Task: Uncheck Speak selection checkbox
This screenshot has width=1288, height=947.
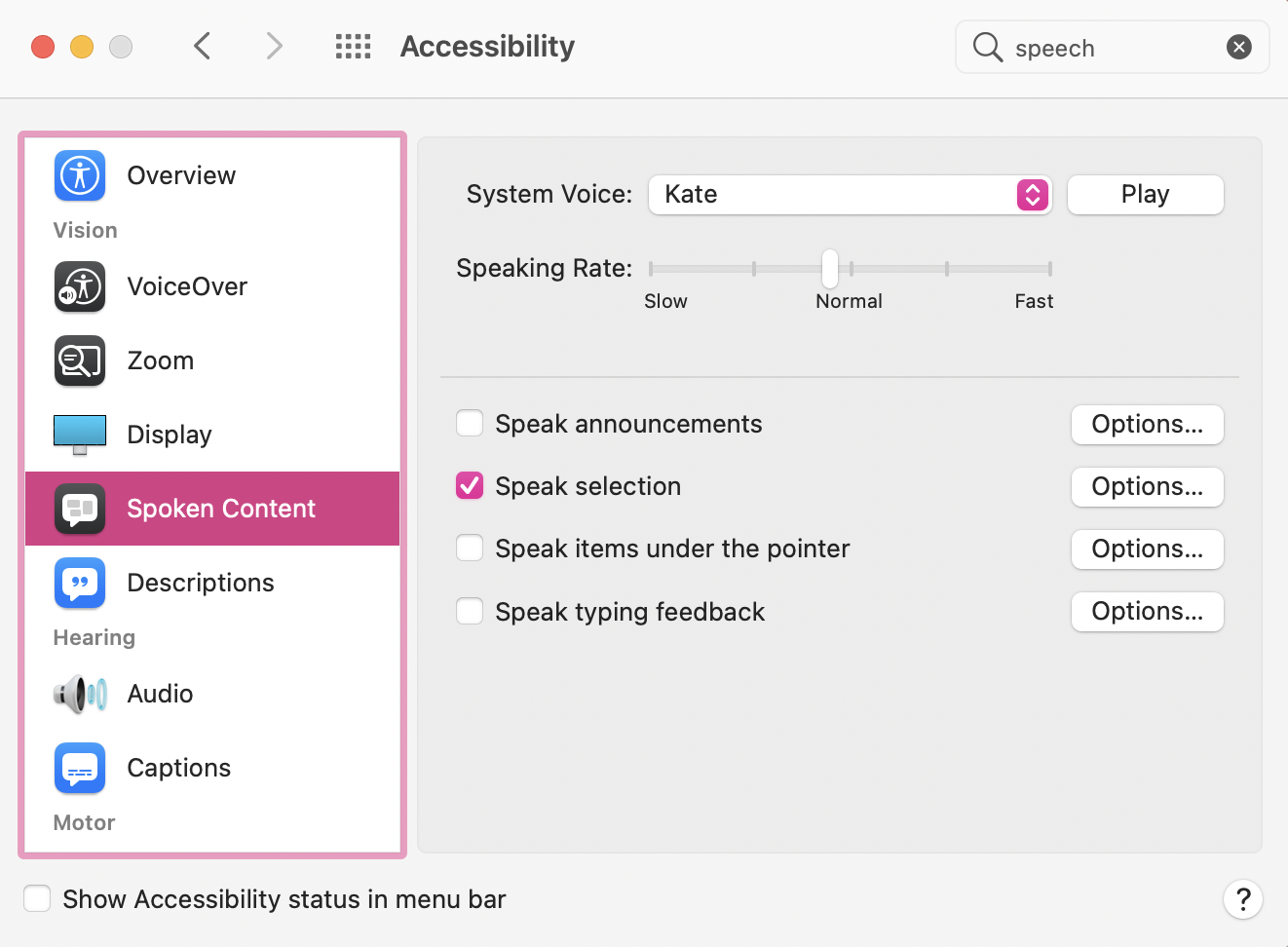Action: click(x=470, y=485)
